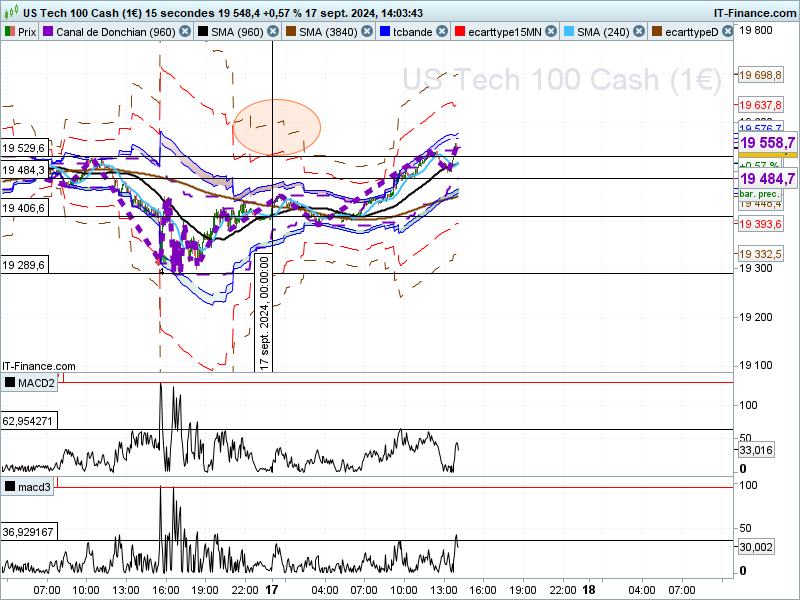Click the blue tcbande color swatch
Image resolution: width=800 pixels, height=600 pixels.
pyautogui.click(x=385, y=32)
